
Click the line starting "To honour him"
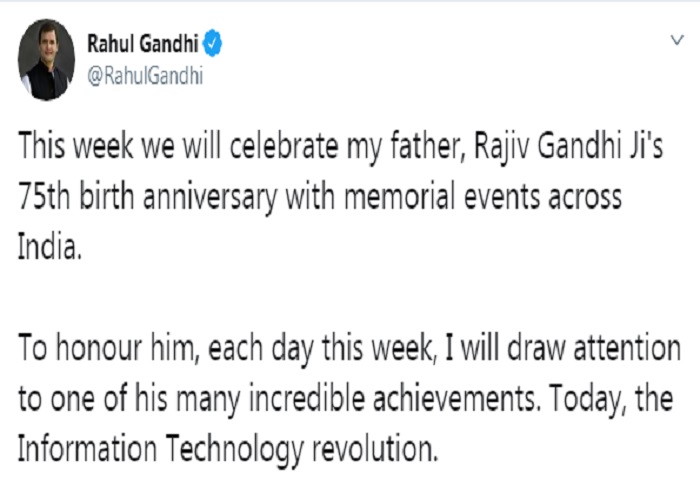[350, 348]
